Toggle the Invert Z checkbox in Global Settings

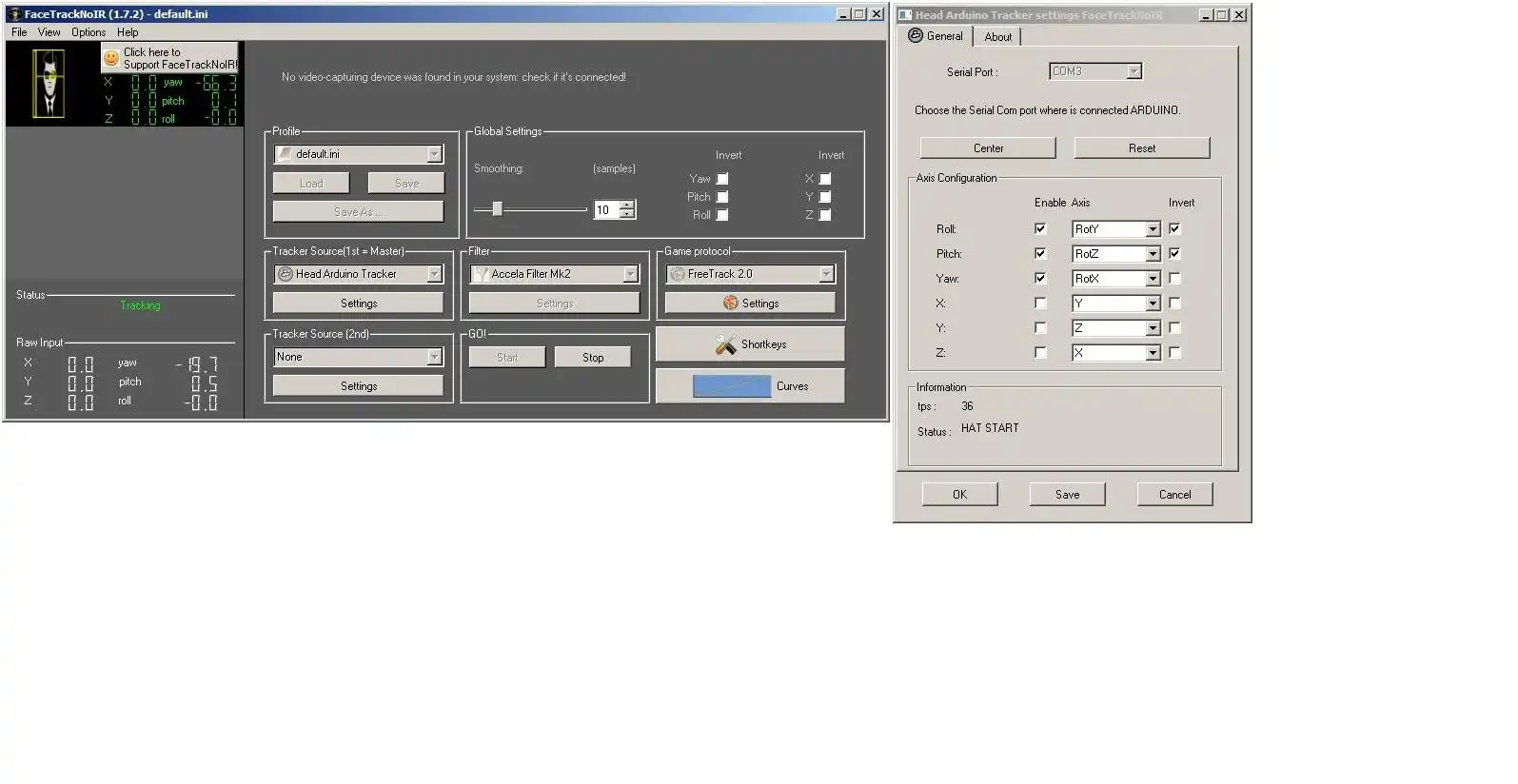[825, 215]
